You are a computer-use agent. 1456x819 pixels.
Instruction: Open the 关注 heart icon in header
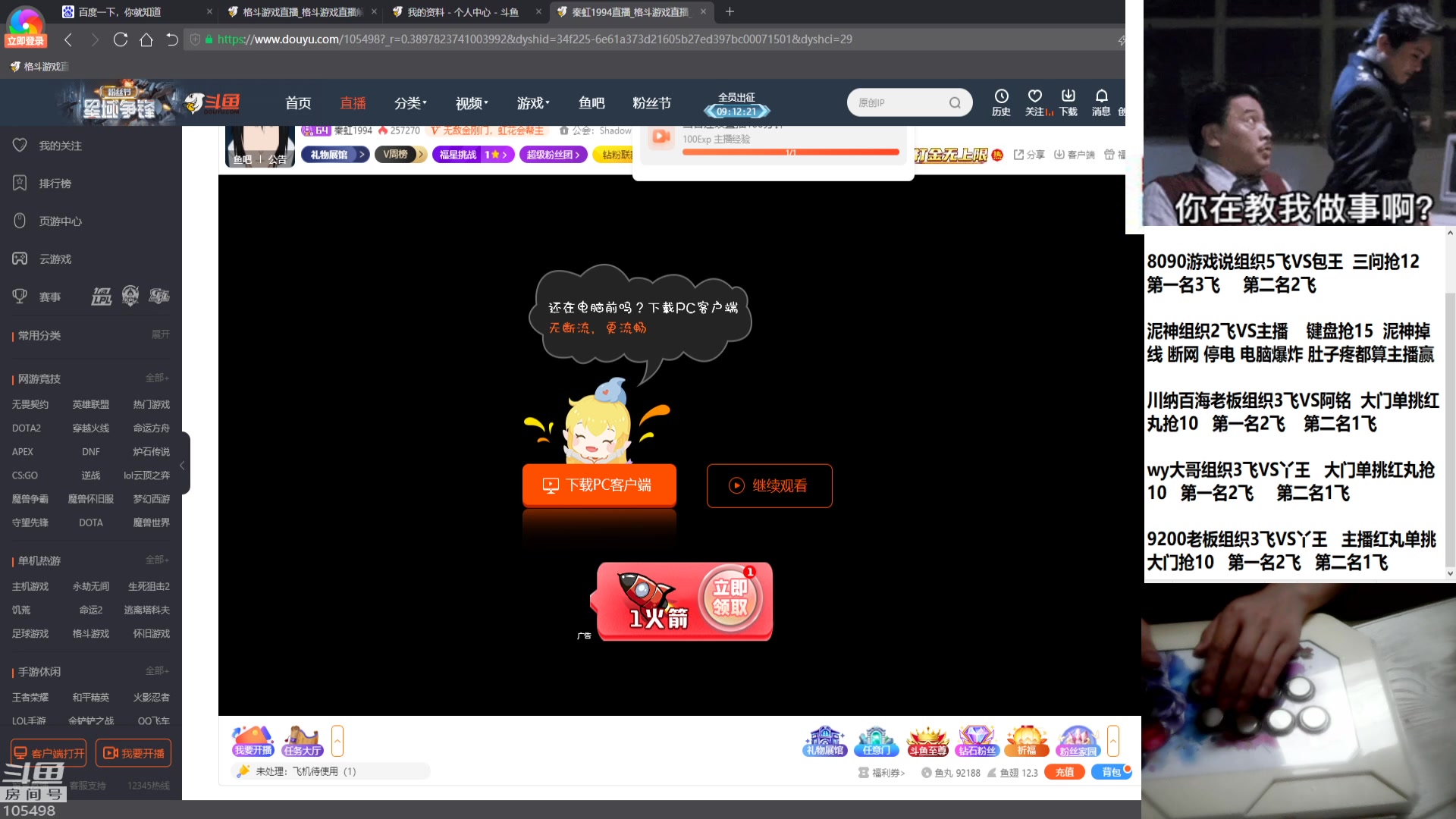[x=1035, y=102]
